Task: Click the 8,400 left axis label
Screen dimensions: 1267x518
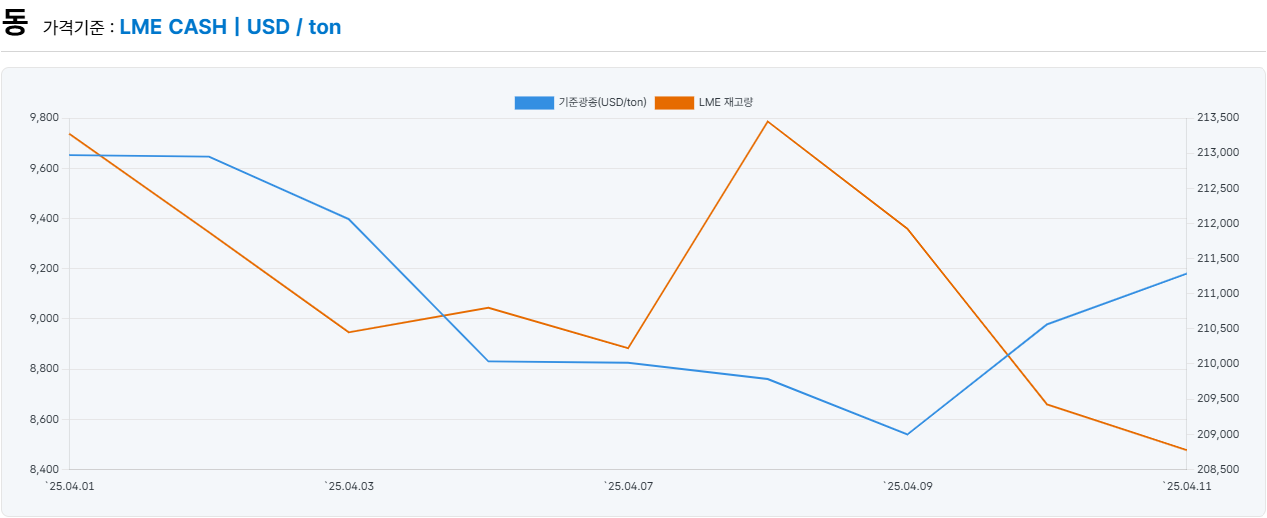Action: pyautogui.click(x=45, y=469)
